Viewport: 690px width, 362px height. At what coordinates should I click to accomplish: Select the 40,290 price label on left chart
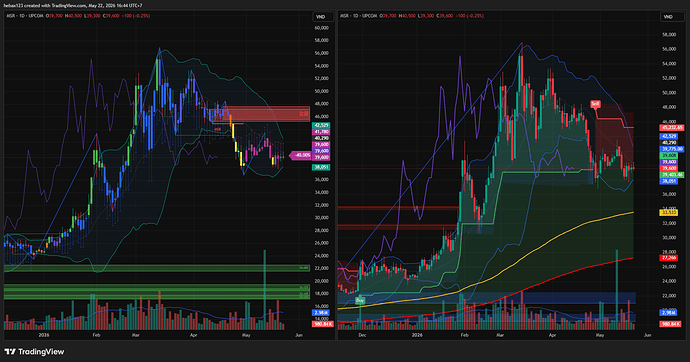[x=321, y=138]
